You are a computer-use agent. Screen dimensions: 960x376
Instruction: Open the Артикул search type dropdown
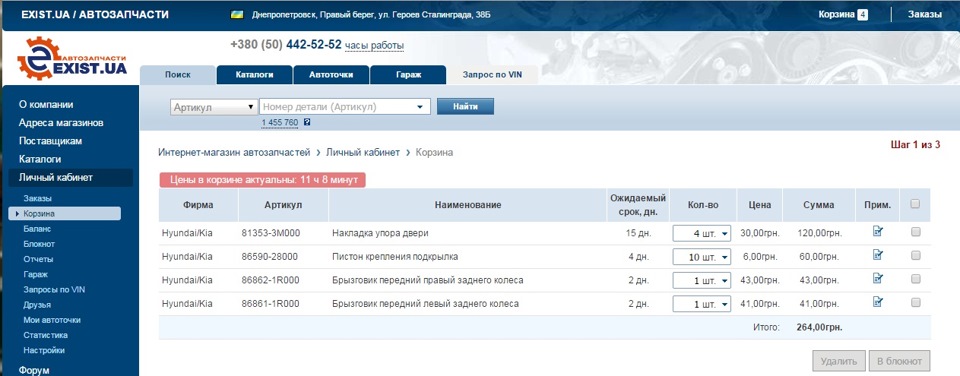point(214,107)
